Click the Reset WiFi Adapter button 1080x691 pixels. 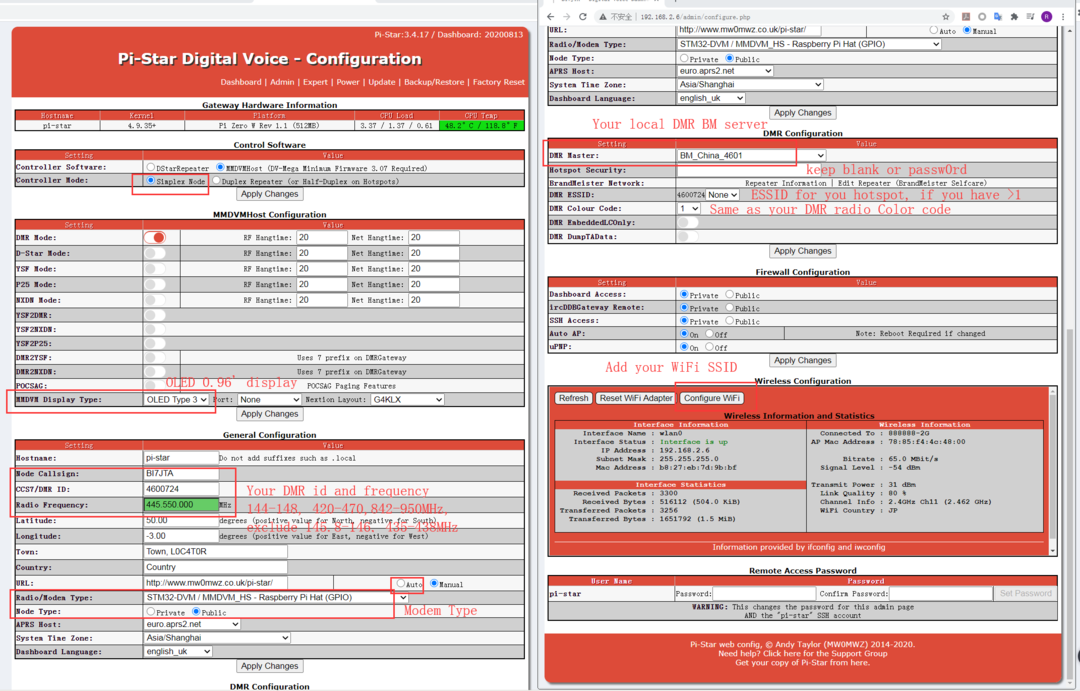[x=636, y=398]
